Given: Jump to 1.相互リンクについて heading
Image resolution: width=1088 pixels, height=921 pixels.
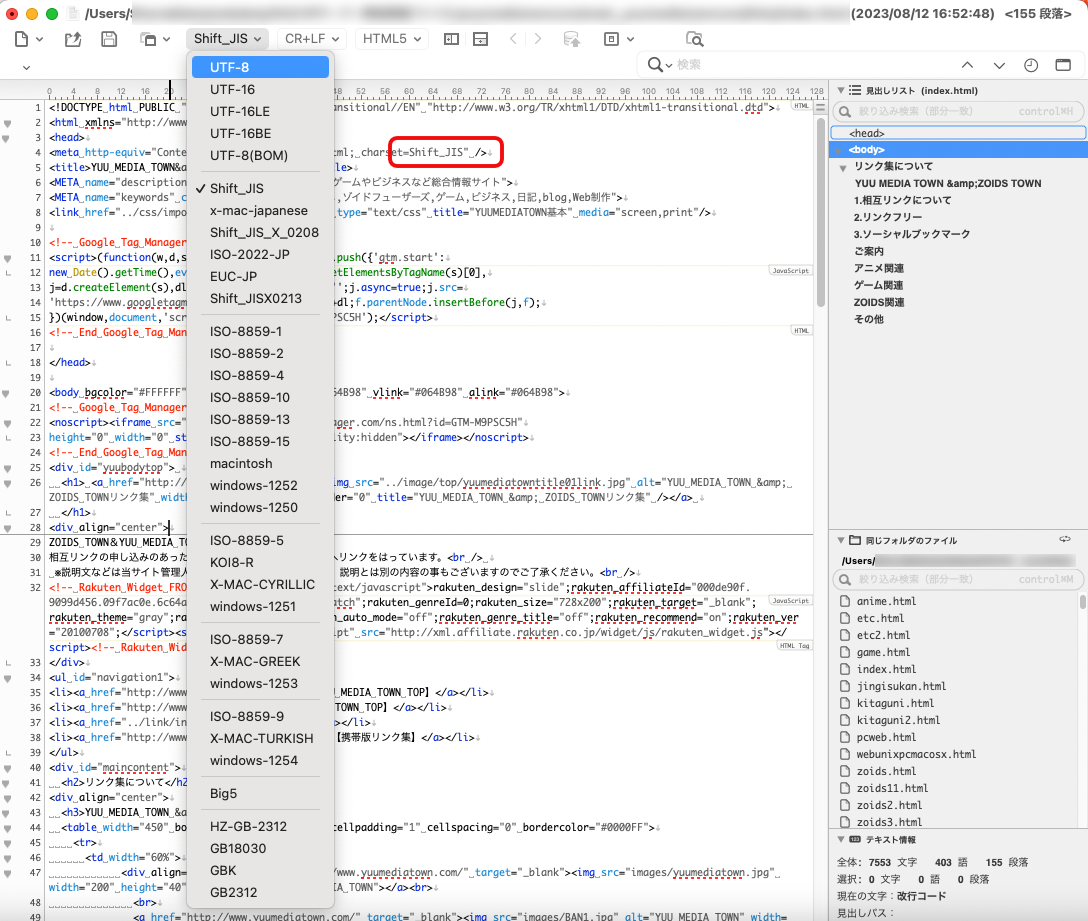Looking at the screenshot, I should coord(902,200).
